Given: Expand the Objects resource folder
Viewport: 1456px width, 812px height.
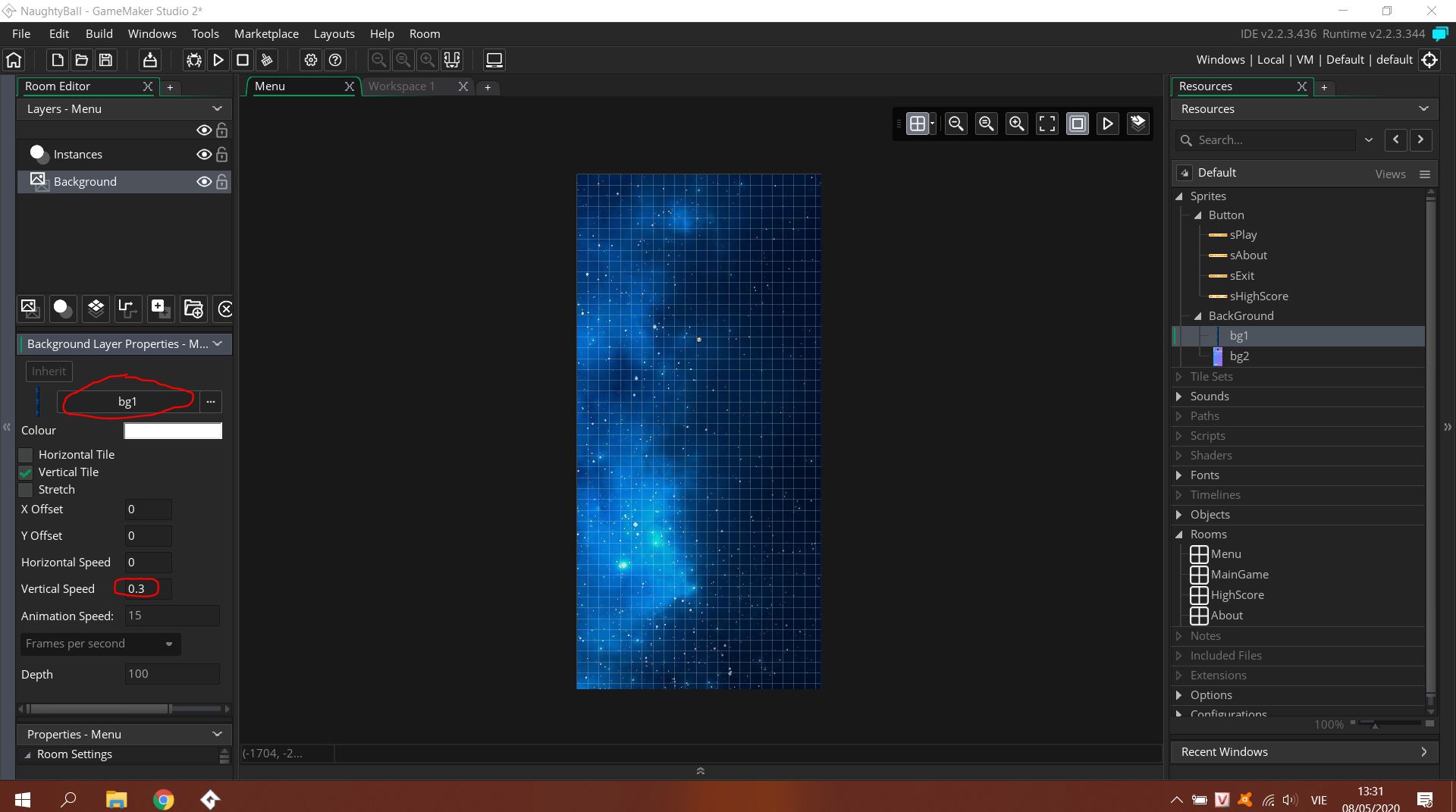Looking at the screenshot, I should click(x=1179, y=515).
